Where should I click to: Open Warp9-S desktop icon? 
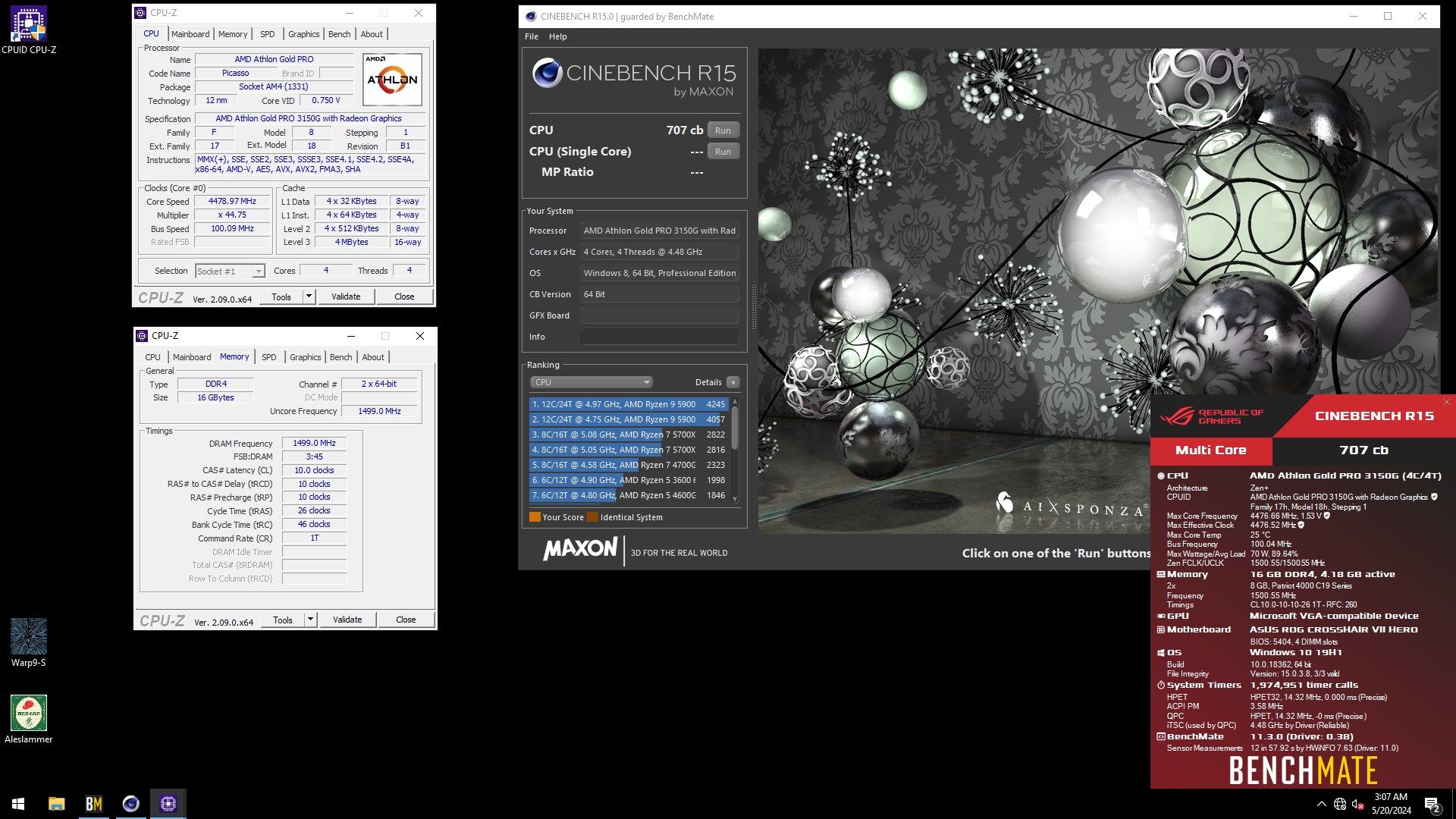pyautogui.click(x=29, y=643)
